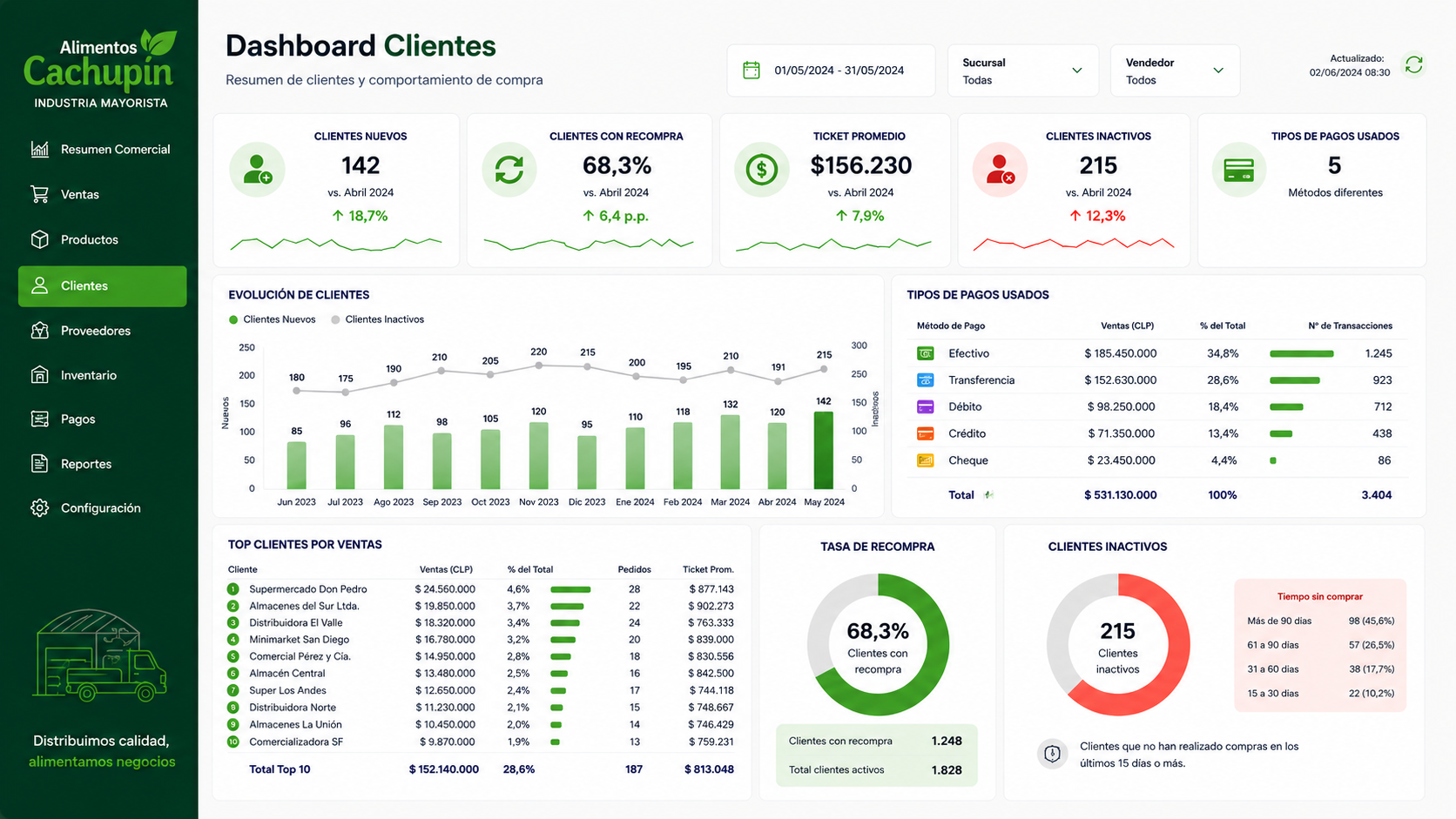Click the Método de Pago column header
This screenshot has width=1456, height=819.
pyautogui.click(x=951, y=326)
